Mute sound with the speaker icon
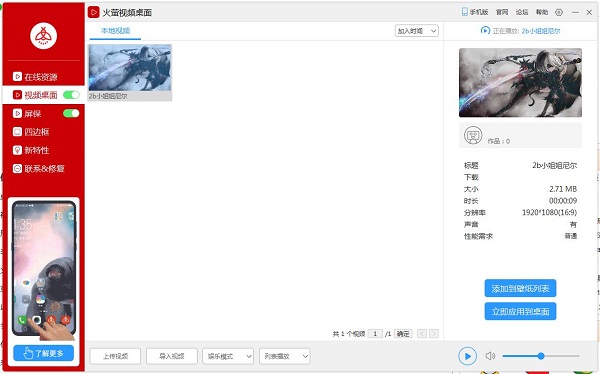The image size is (600, 374). 490,356
